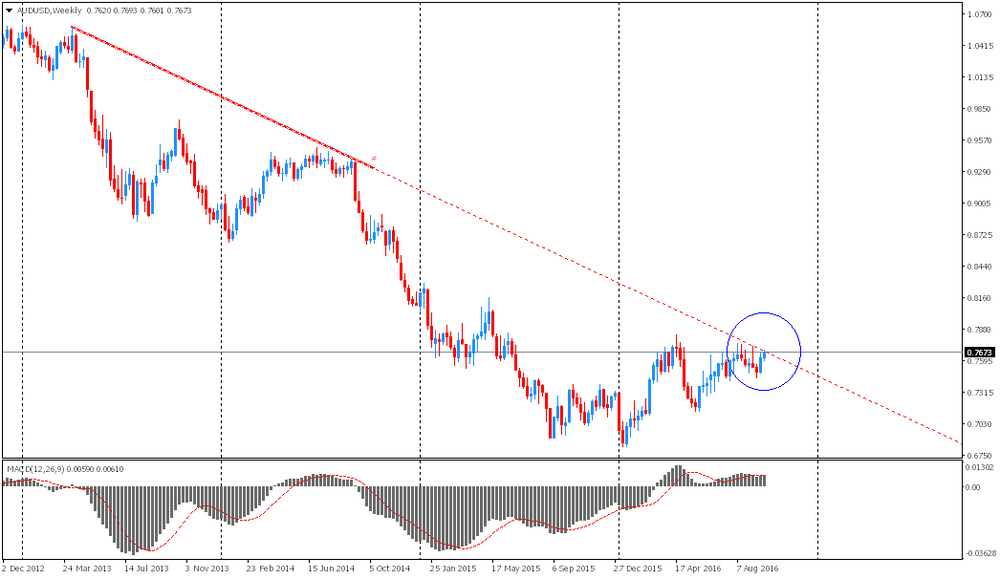Image resolution: width=1000 pixels, height=579 pixels.
Task: Click the current price tag 0.7673
Action: point(980,352)
